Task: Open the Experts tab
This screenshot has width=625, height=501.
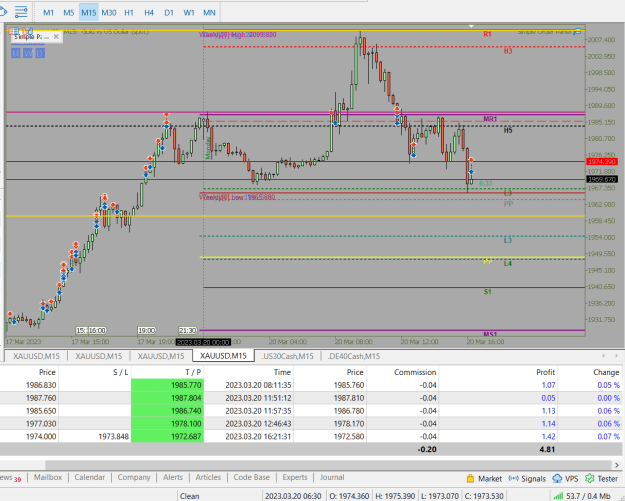Action: [x=295, y=477]
